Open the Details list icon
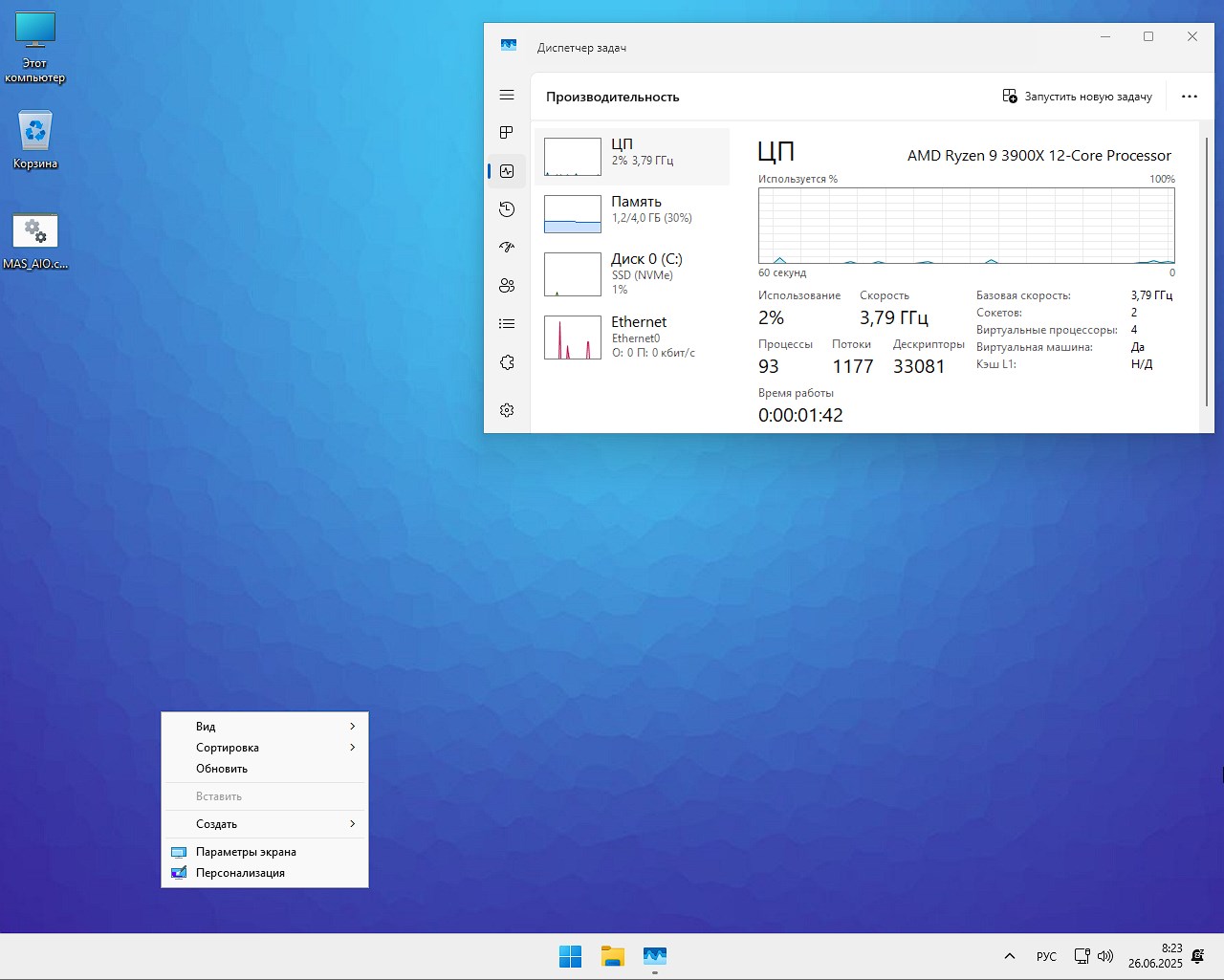The image size is (1224, 980). click(x=507, y=324)
